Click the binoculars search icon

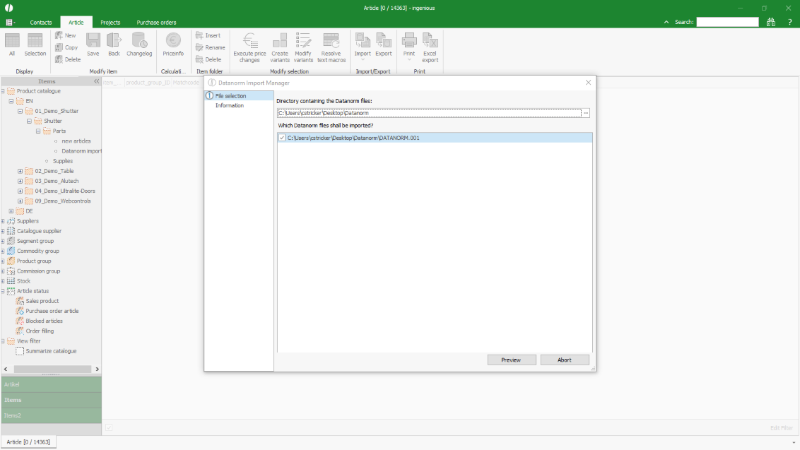pos(771,22)
